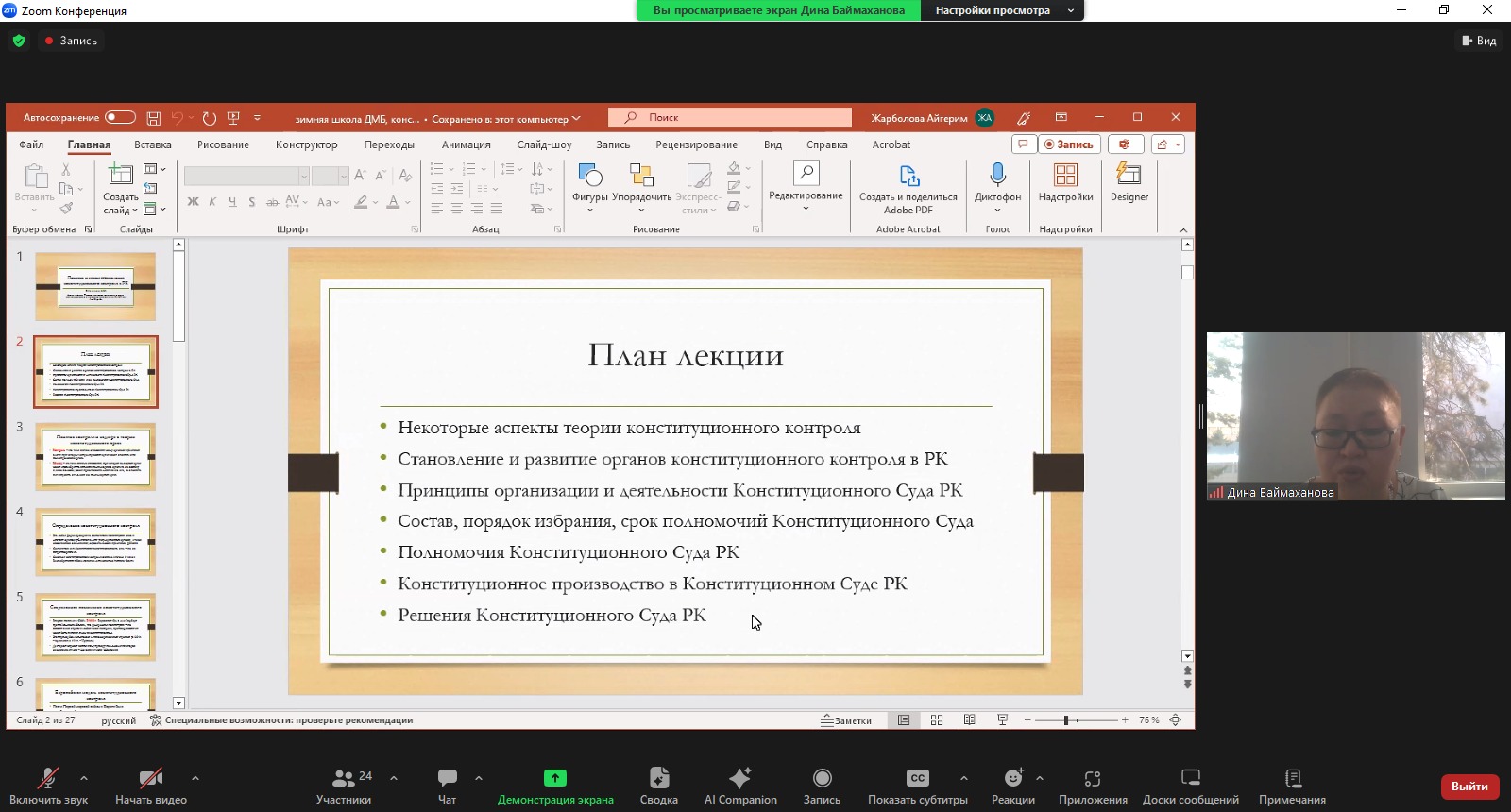Toggle bold Ж formatting

click(x=194, y=202)
